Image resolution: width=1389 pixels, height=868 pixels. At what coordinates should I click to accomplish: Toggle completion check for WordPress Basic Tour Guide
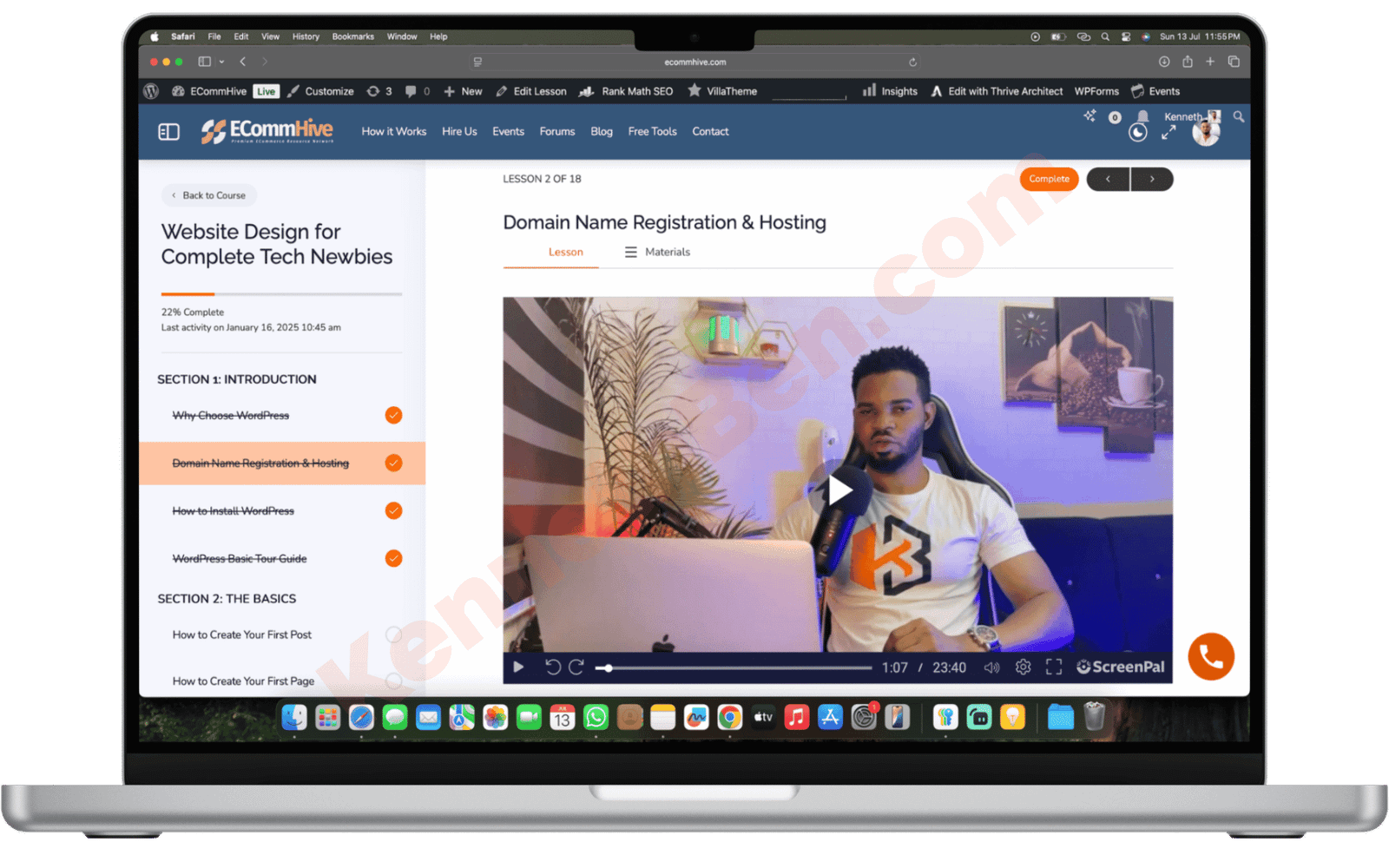(393, 558)
